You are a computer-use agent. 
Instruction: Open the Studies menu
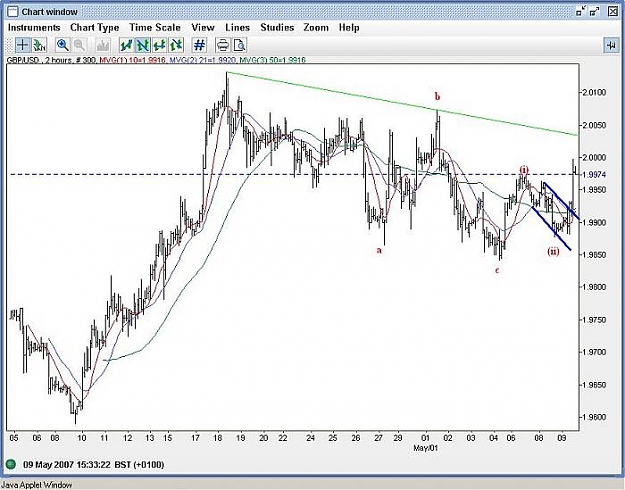coord(277,28)
